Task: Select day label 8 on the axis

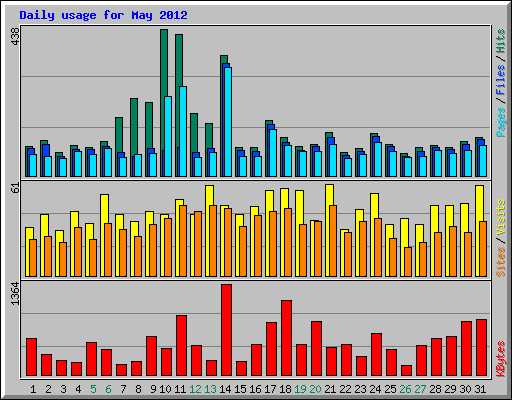Action: [138, 389]
